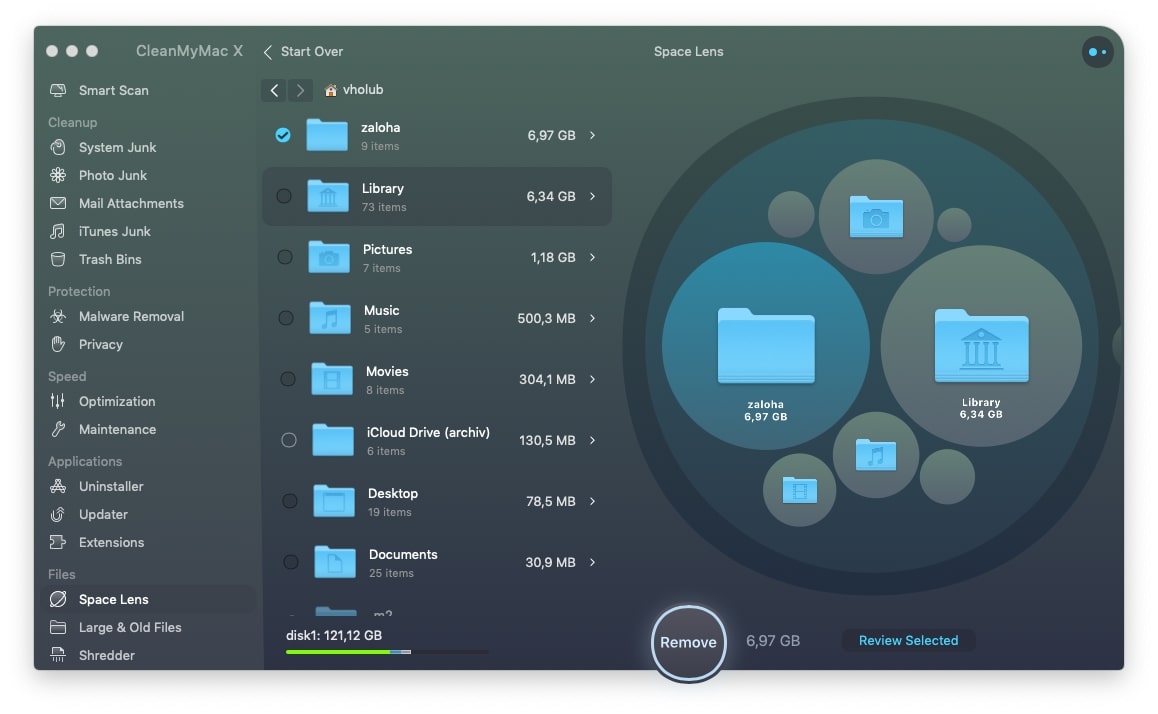Open the assistant dots icon at top right
The width and height of the screenshot is (1158, 714).
[1097, 52]
